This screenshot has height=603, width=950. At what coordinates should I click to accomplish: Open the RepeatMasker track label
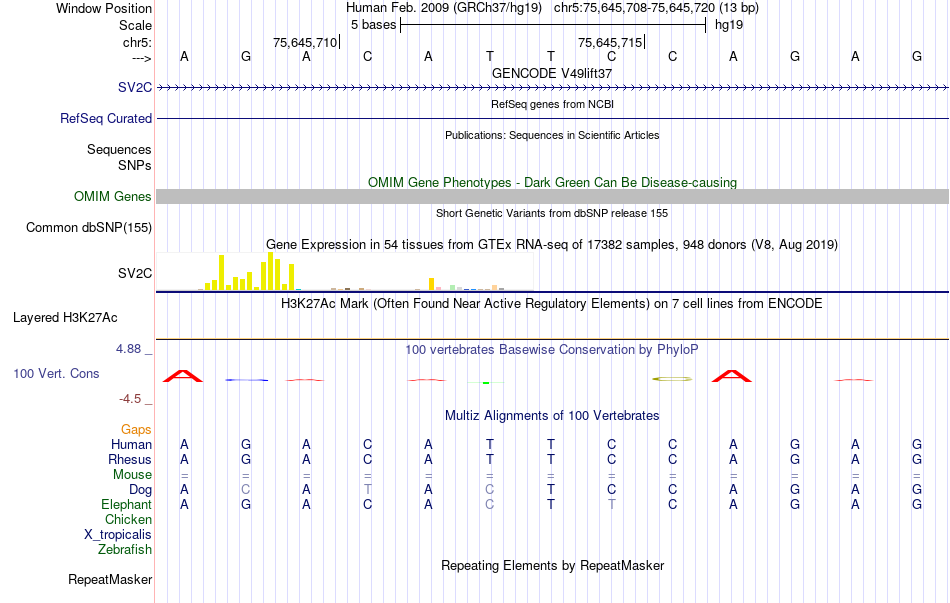[110, 579]
